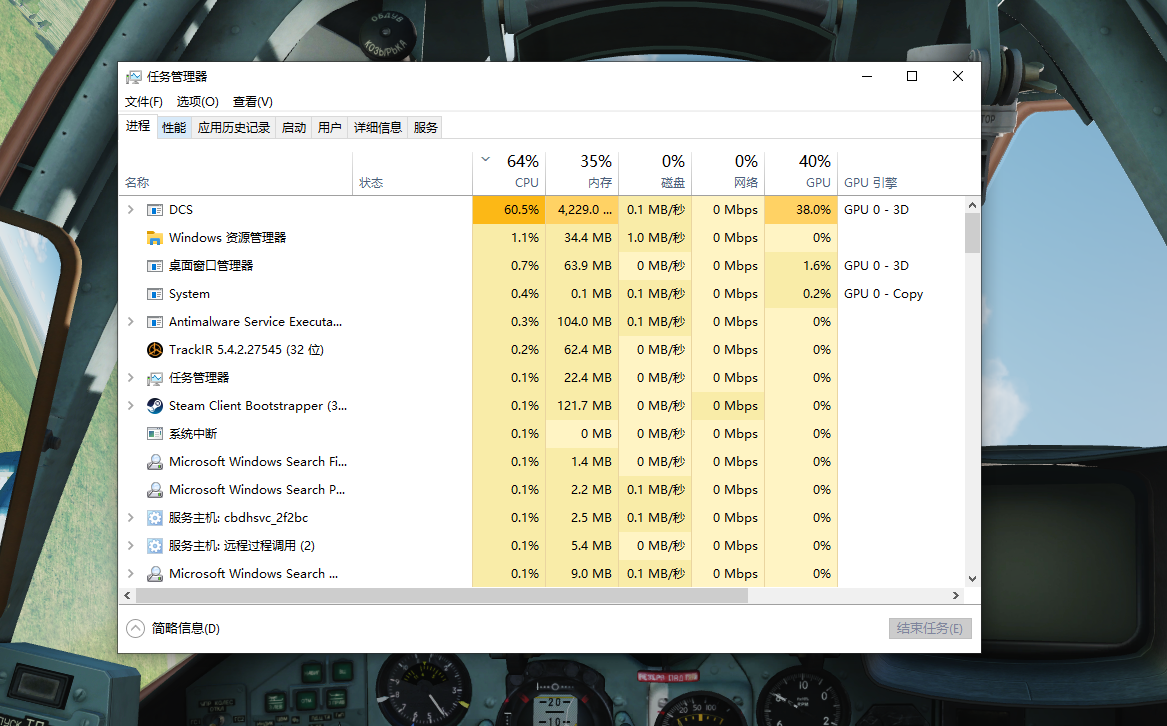Switch to the 详细信息 tab
The image size is (1167, 726).
[377, 128]
